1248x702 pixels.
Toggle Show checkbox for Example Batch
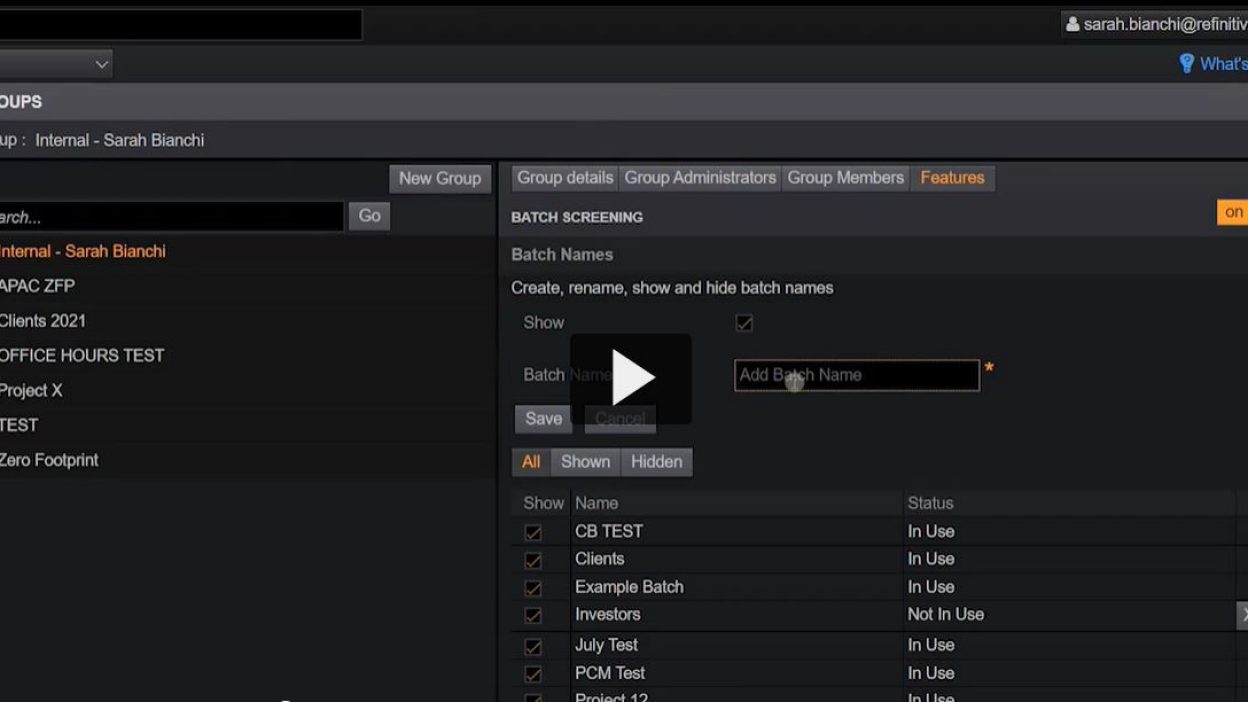533,588
